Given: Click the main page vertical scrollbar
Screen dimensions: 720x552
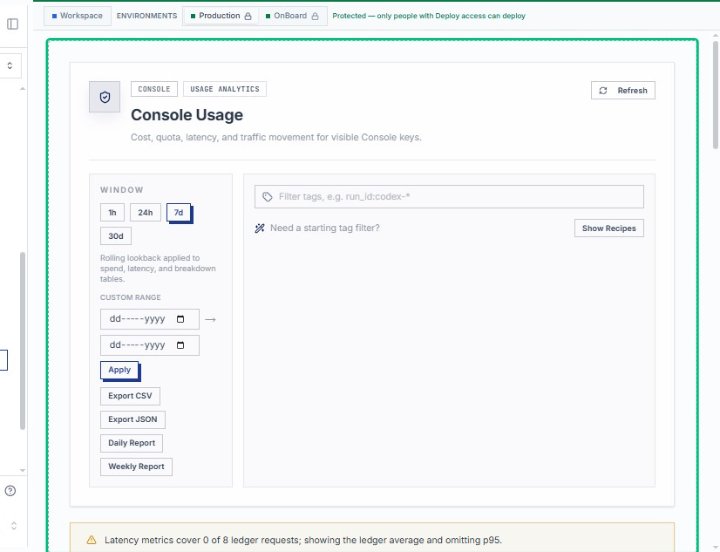Looking at the screenshot, I should 715,95.
